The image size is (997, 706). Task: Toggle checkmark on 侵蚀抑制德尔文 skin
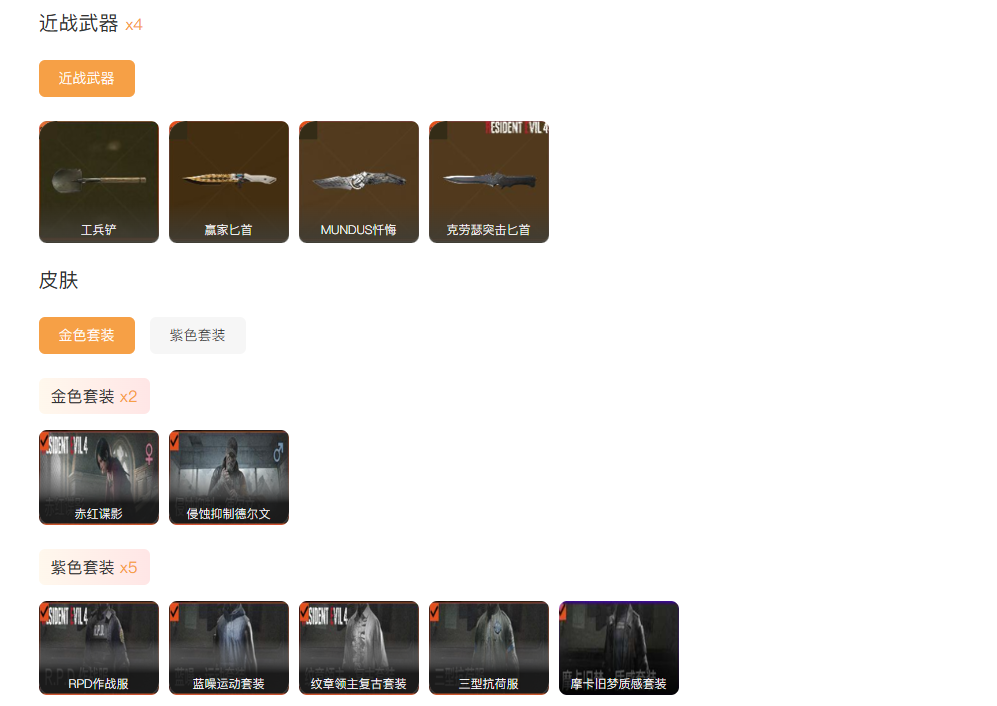pos(175,441)
